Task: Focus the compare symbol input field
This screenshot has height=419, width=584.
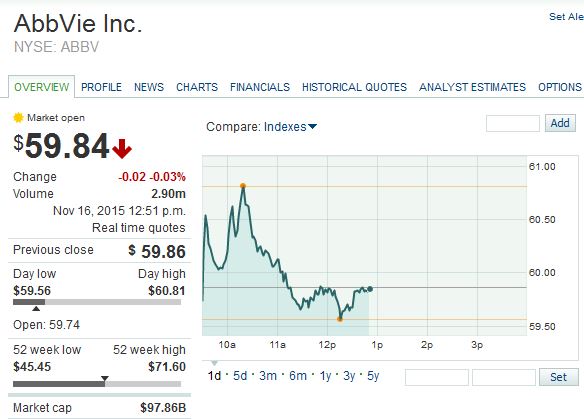Action: pyautogui.click(x=512, y=123)
